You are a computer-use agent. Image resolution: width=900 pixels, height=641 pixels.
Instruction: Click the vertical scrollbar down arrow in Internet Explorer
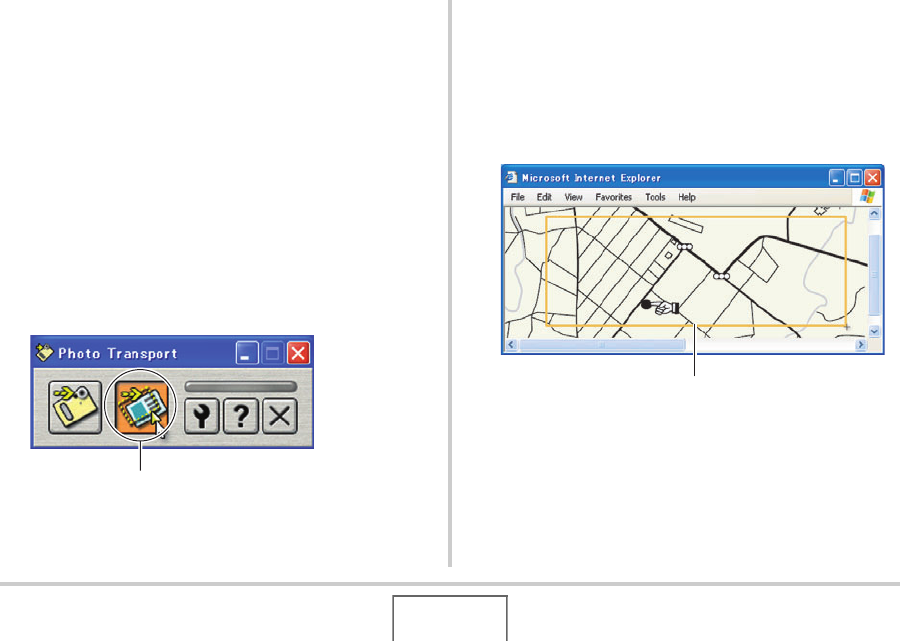(874, 331)
